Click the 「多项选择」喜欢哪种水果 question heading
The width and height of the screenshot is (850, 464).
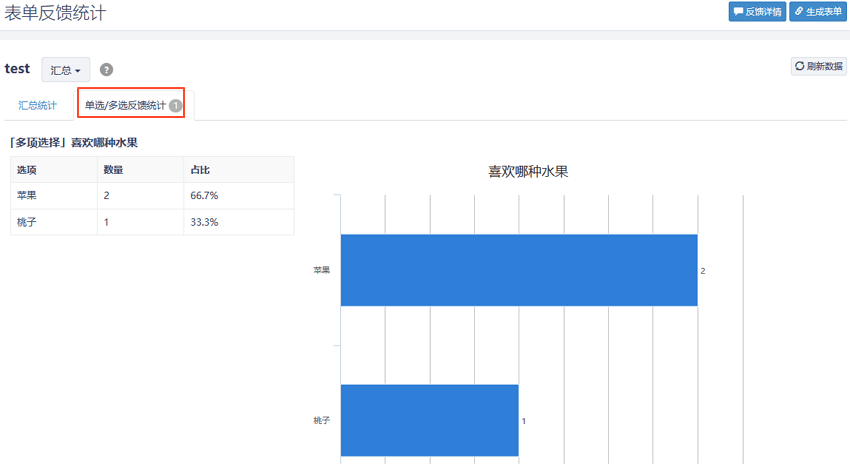coord(73,143)
